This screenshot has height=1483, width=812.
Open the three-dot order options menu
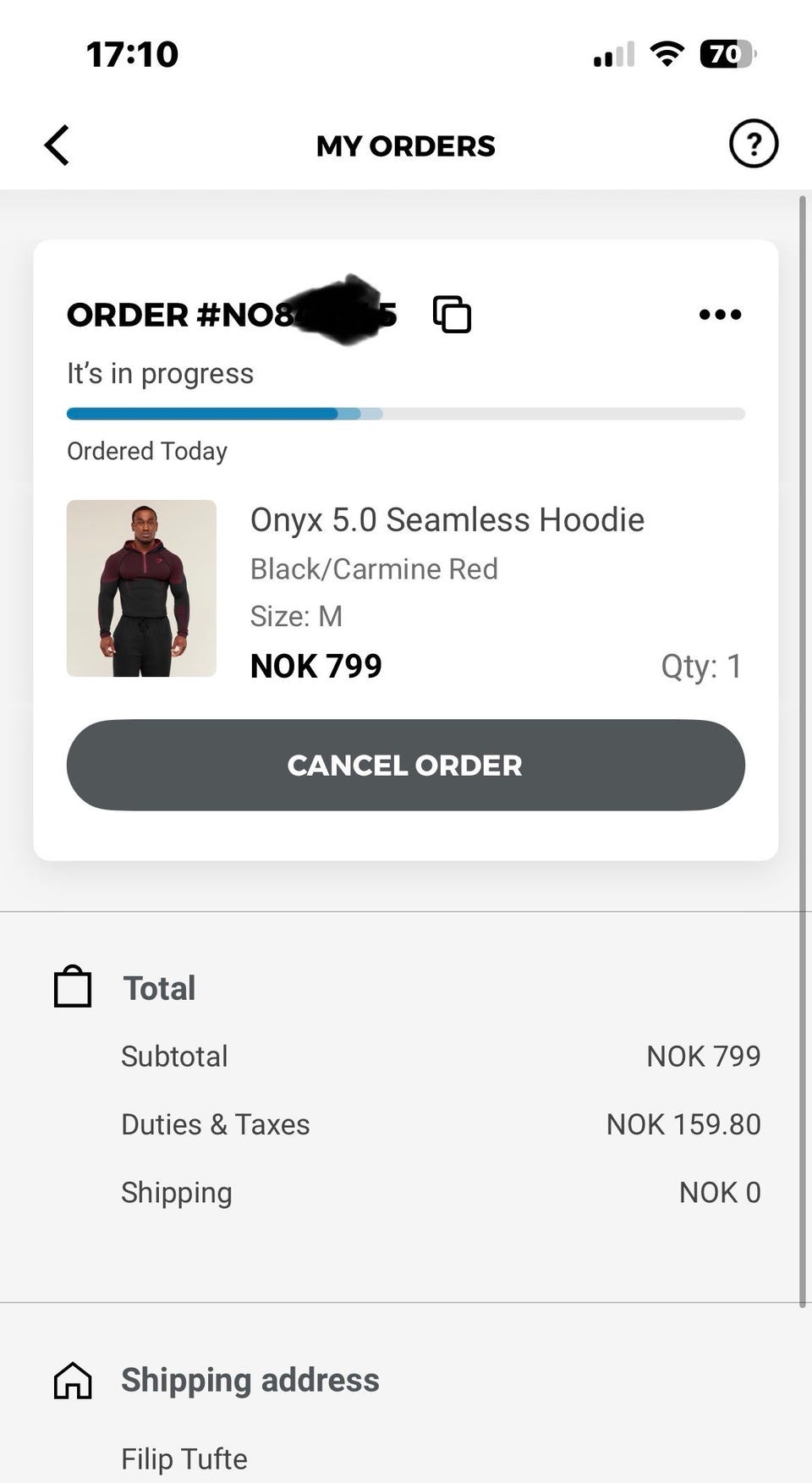point(720,315)
